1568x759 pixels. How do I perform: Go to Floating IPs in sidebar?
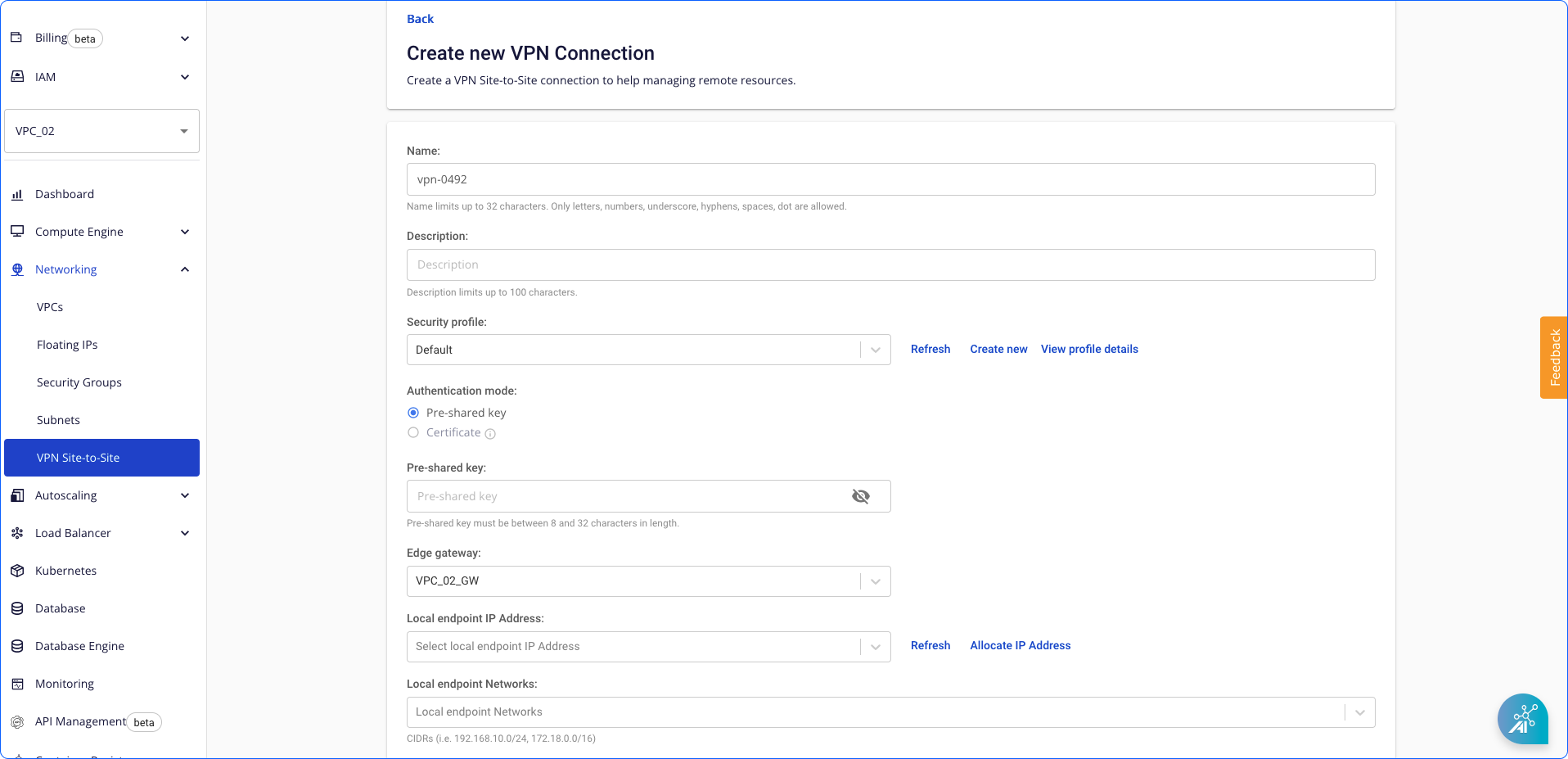coord(67,345)
